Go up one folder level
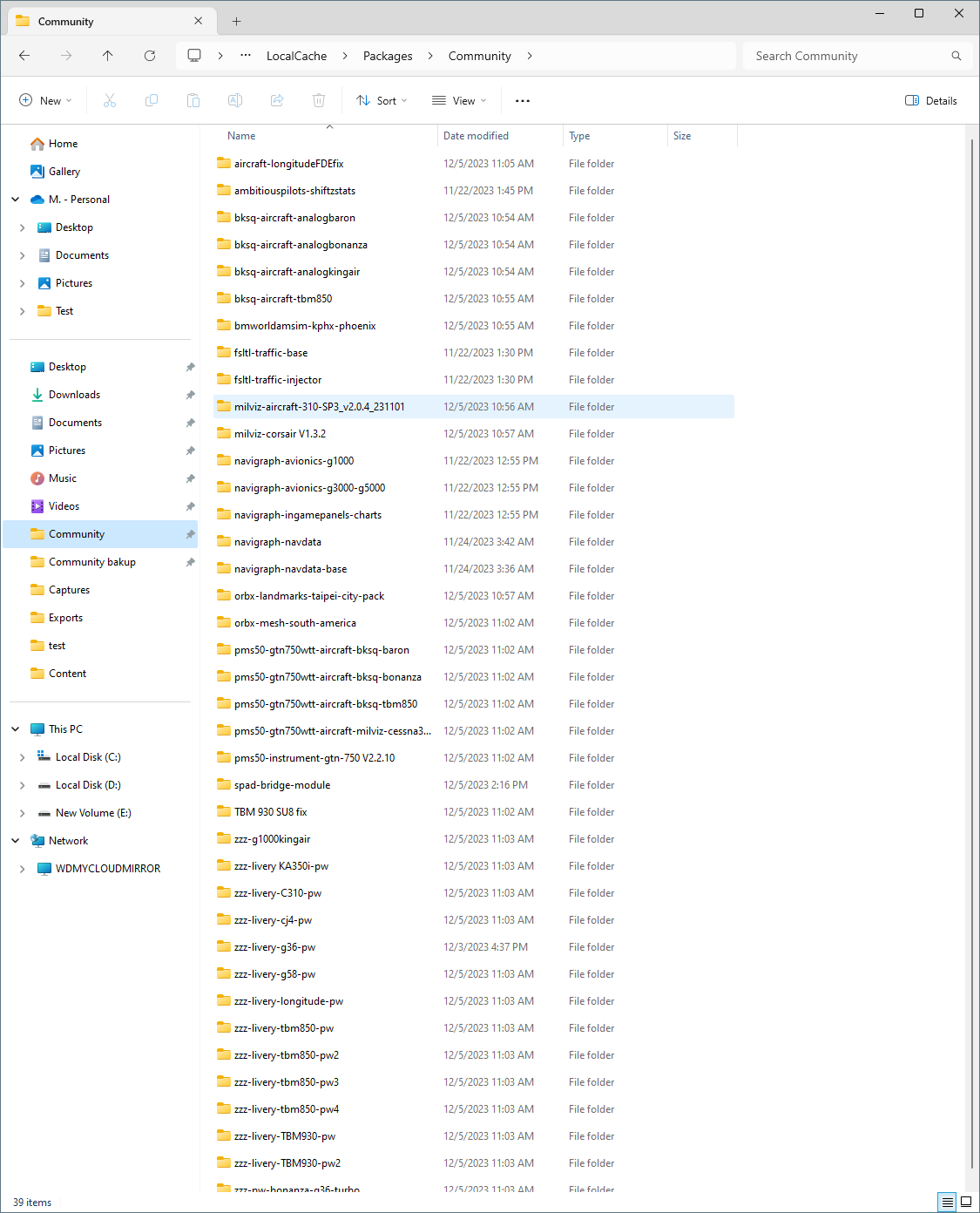 pos(108,56)
